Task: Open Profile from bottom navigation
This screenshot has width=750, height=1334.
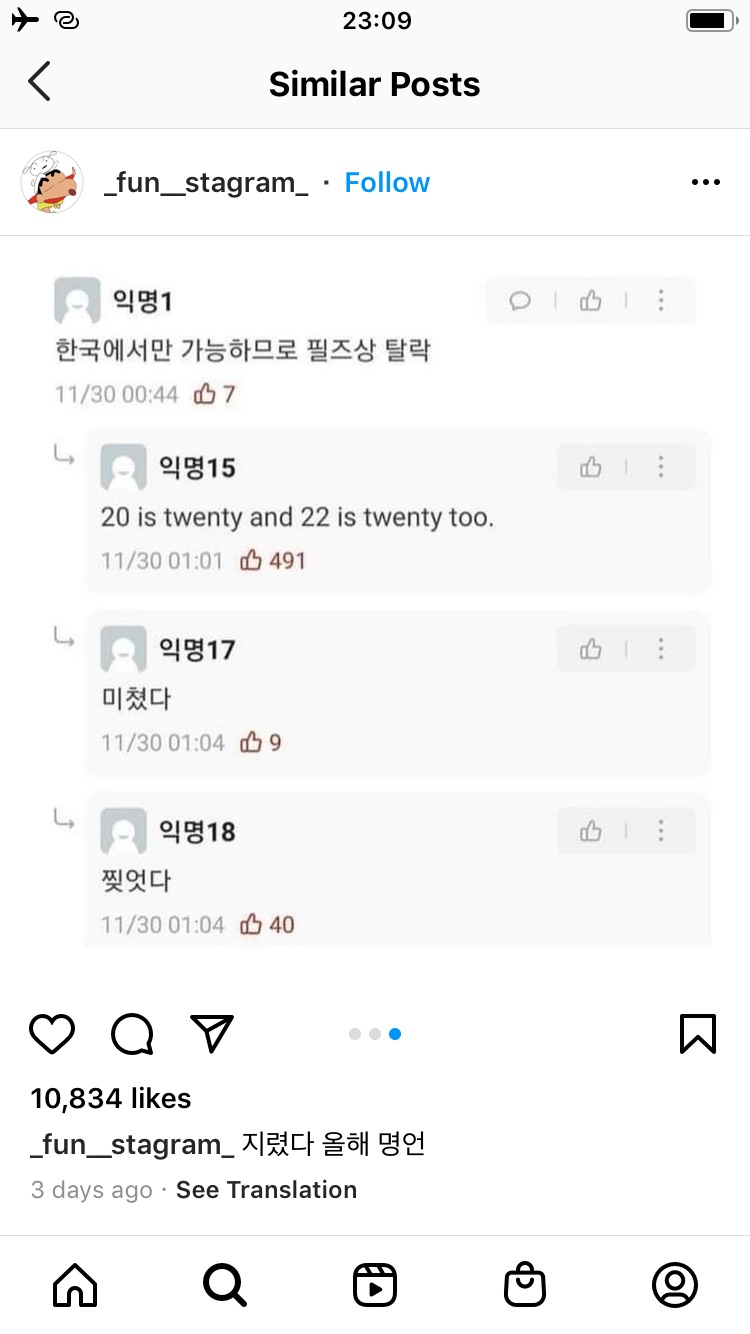Action: pyautogui.click(x=675, y=1284)
